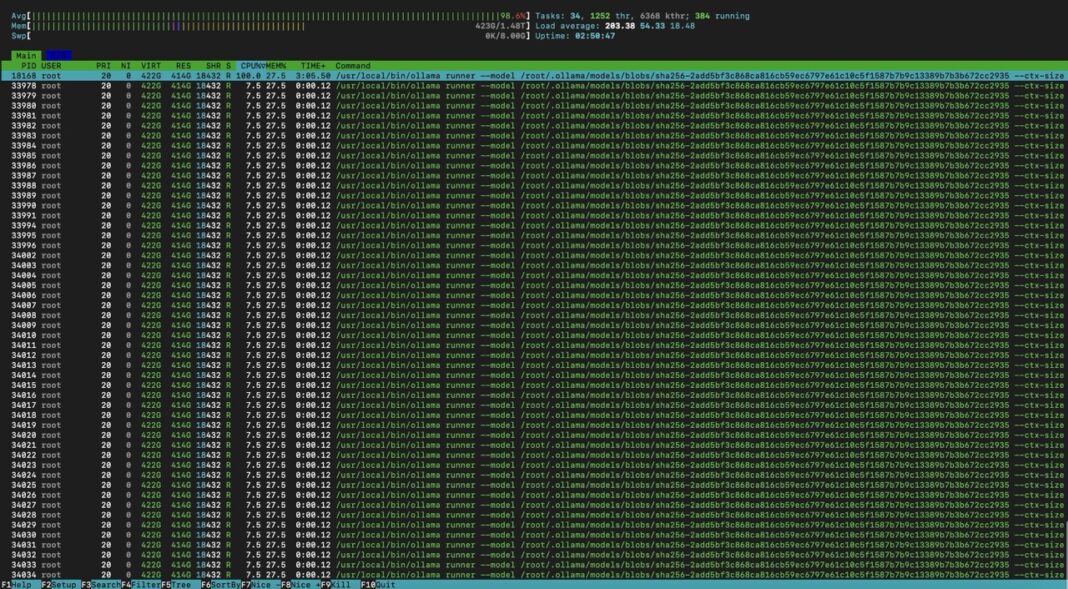This screenshot has height=589, width=1068.
Task: Sort processes by the PID column
Action: coord(25,66)
